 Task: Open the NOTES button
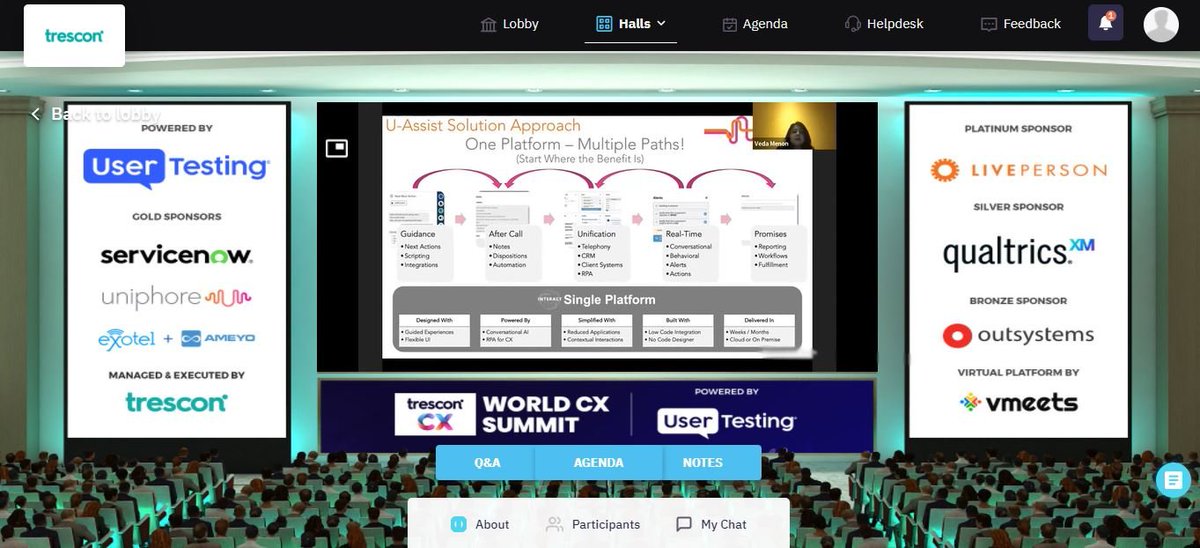point(711,462)
